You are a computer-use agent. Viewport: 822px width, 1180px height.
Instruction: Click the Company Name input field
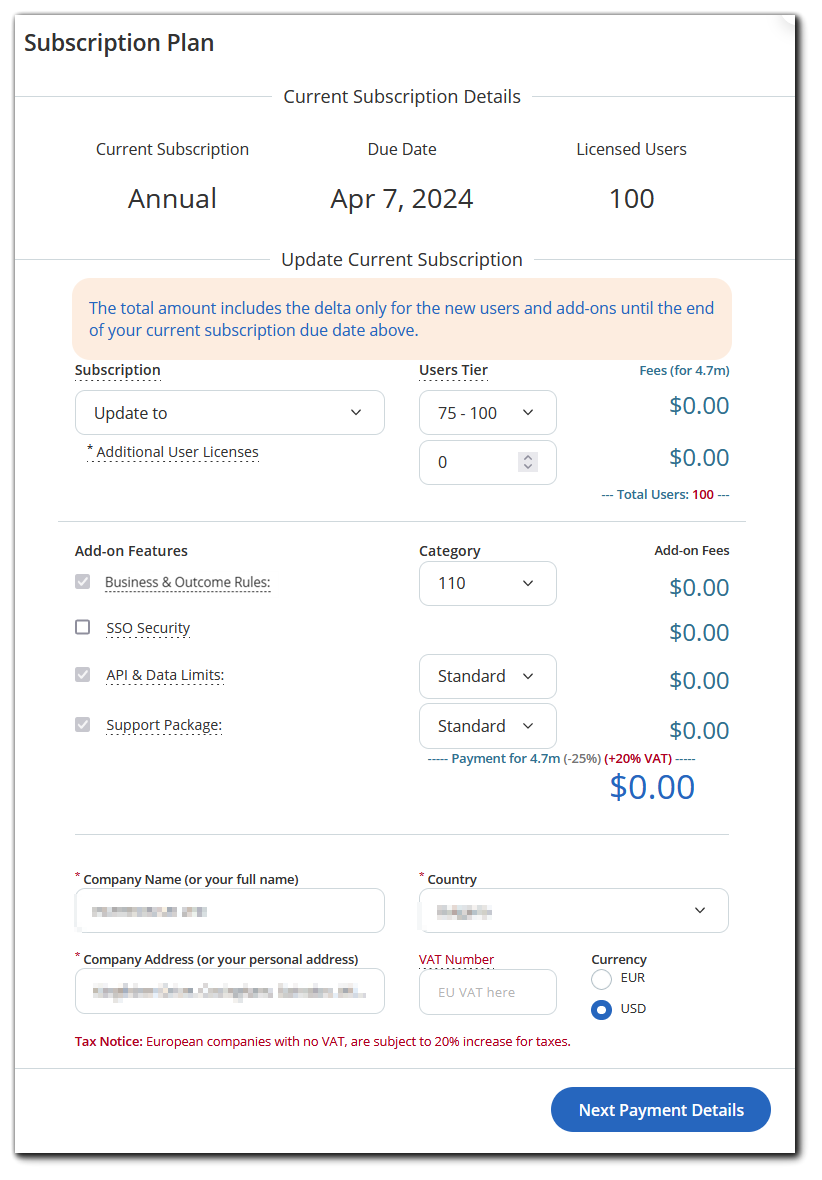coord(229,910)
